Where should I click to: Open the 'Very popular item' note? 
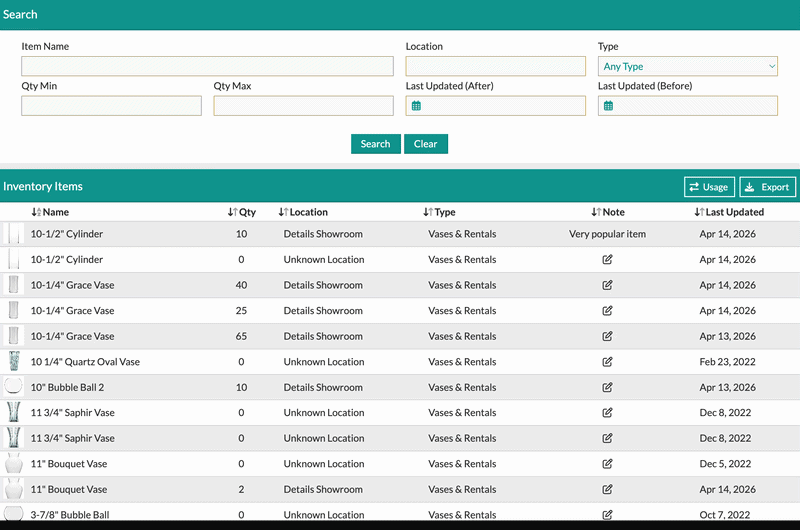point(607,234)
